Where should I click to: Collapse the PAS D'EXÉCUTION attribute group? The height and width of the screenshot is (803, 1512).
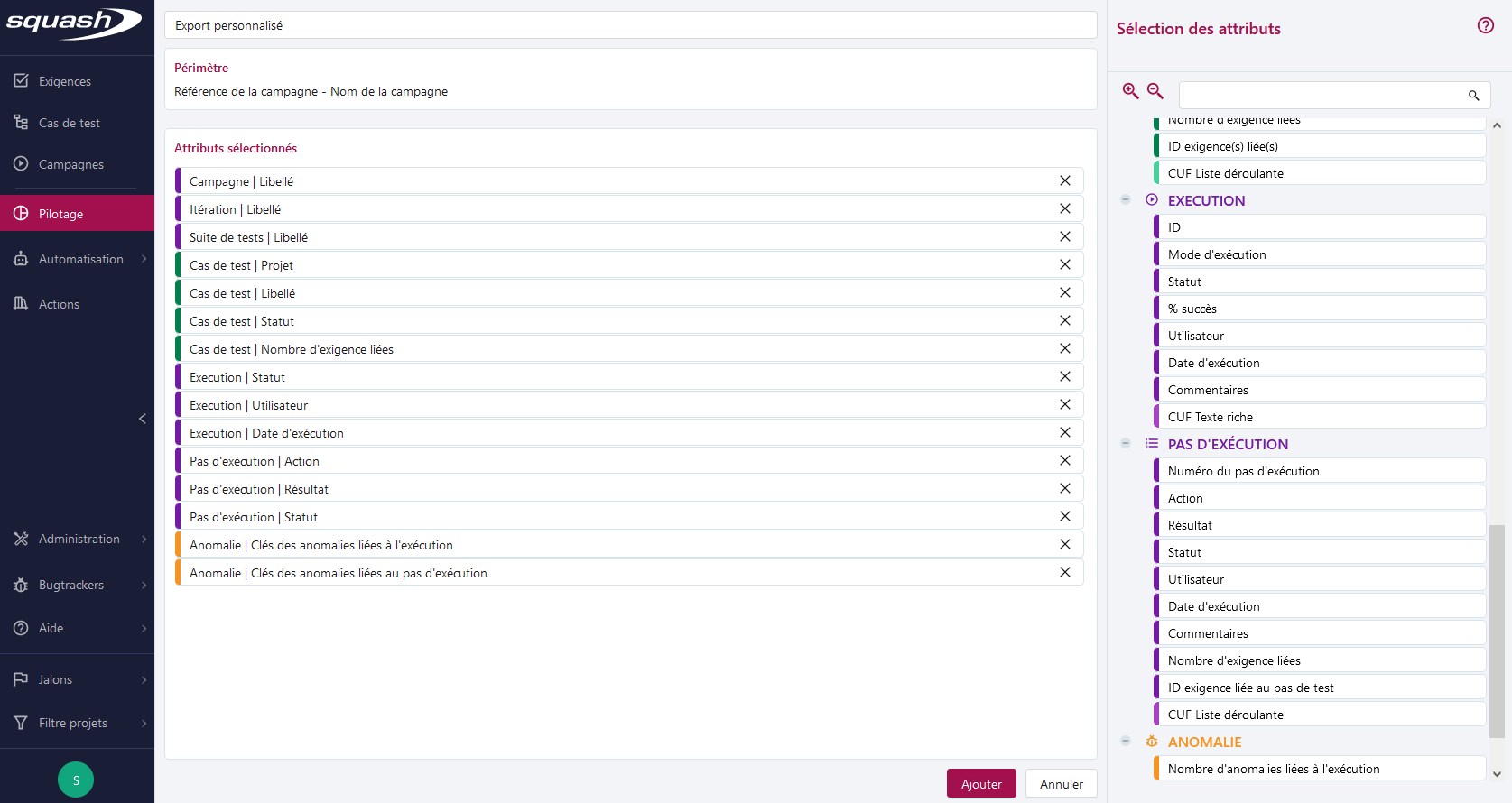[1126, 444]
